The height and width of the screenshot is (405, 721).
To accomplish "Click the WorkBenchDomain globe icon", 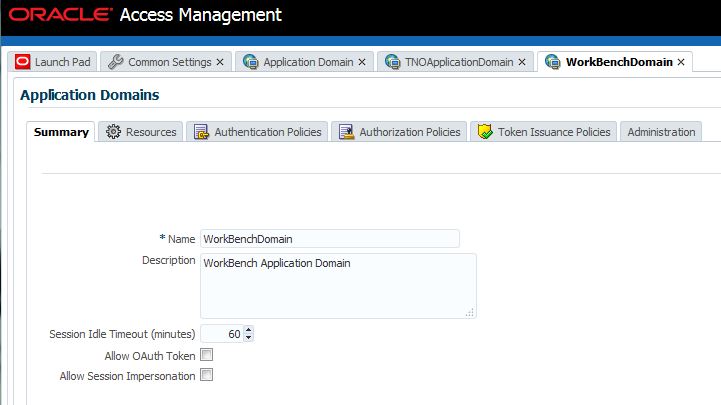I will 552,62.
